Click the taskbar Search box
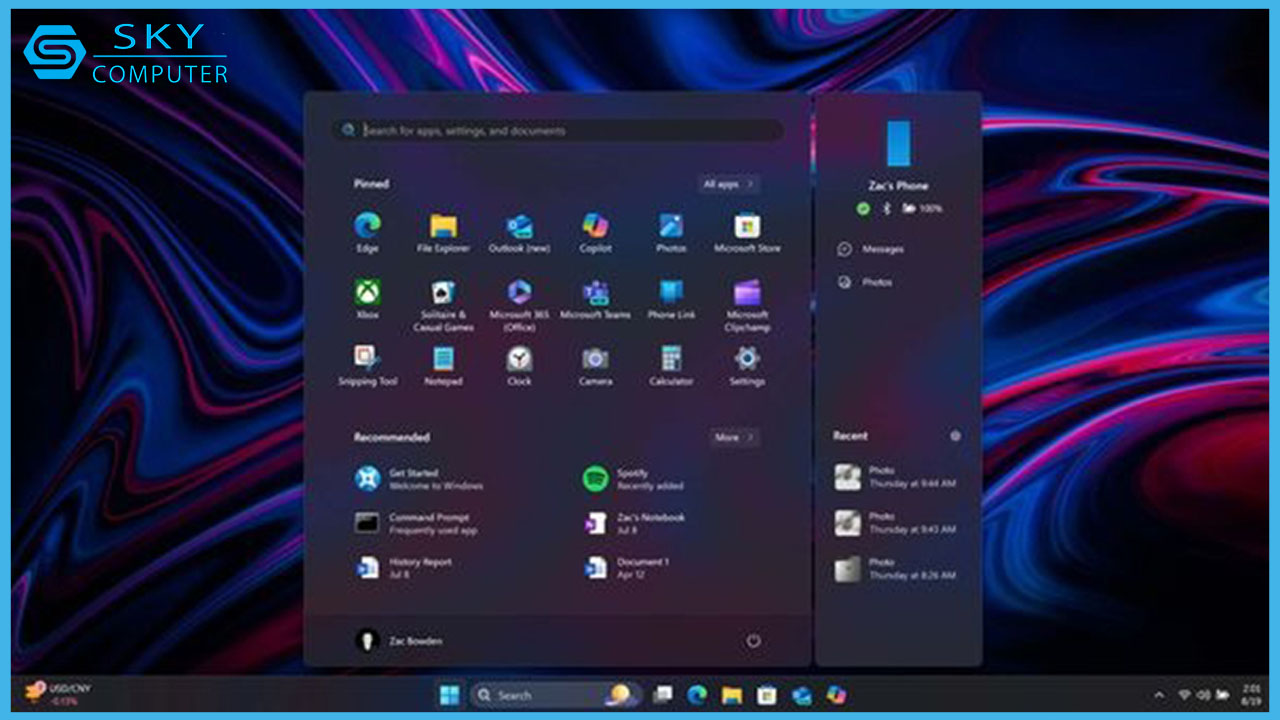 553,695
